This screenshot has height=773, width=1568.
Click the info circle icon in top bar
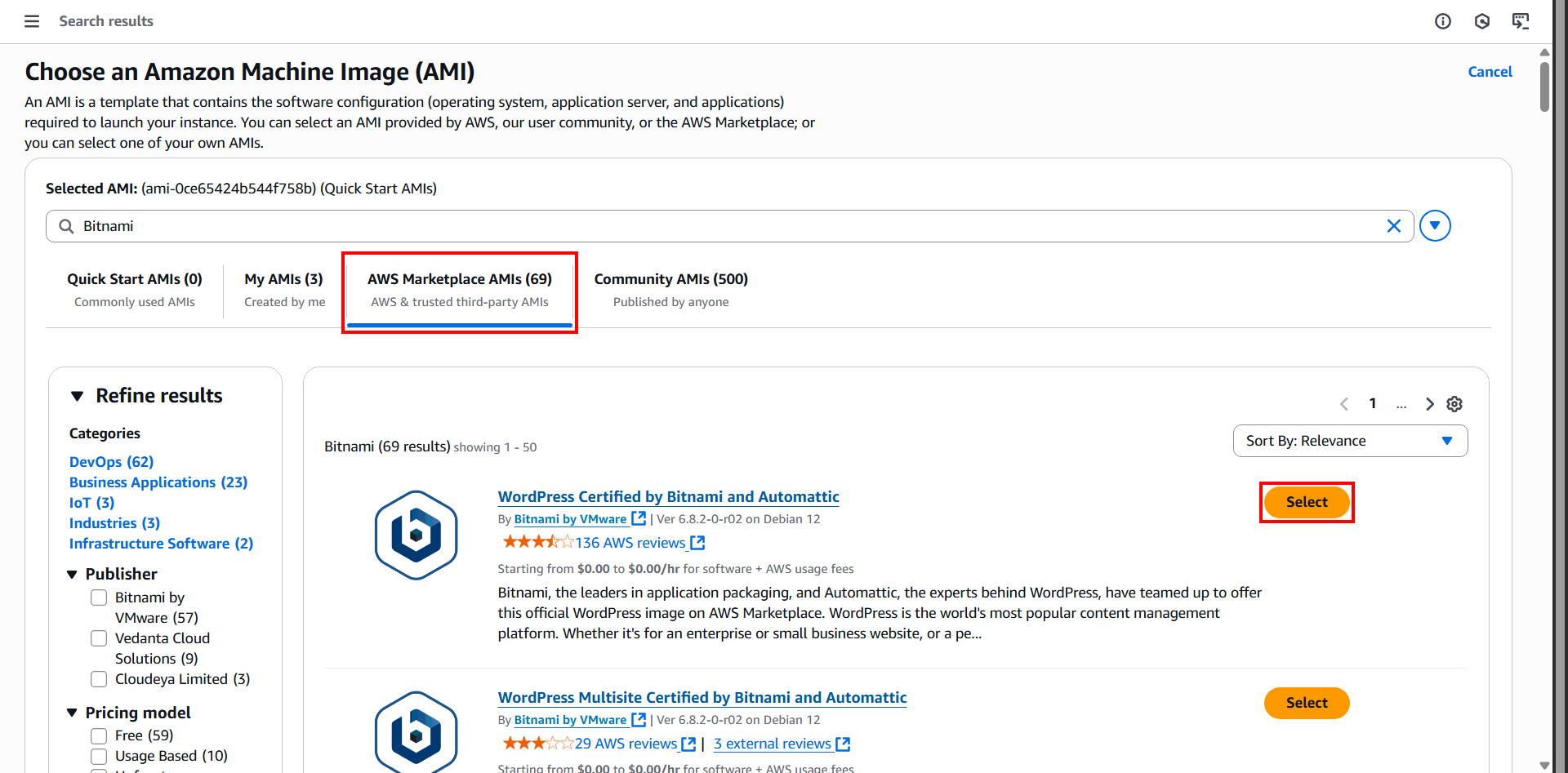(x=1443, y=21)
